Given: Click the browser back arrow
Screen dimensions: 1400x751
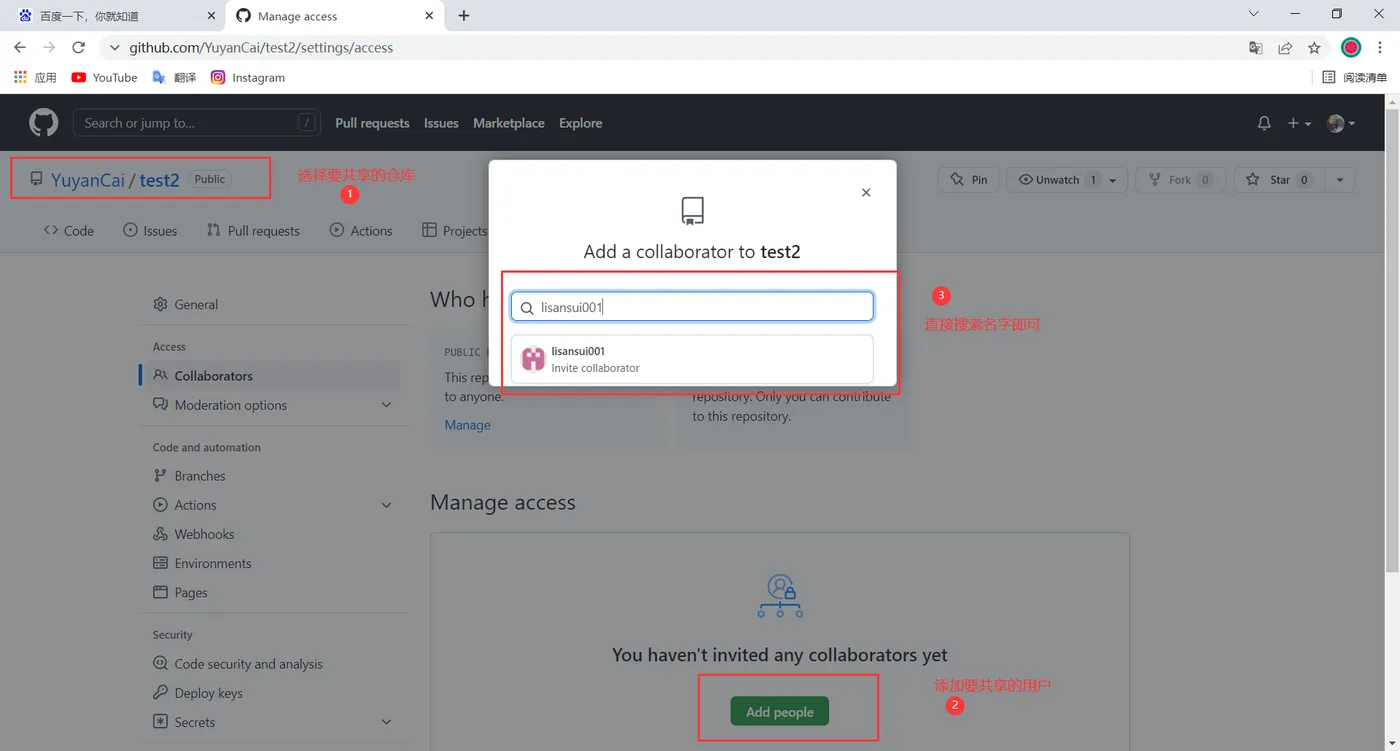Looking at the screenshot, I should [20, 47].
